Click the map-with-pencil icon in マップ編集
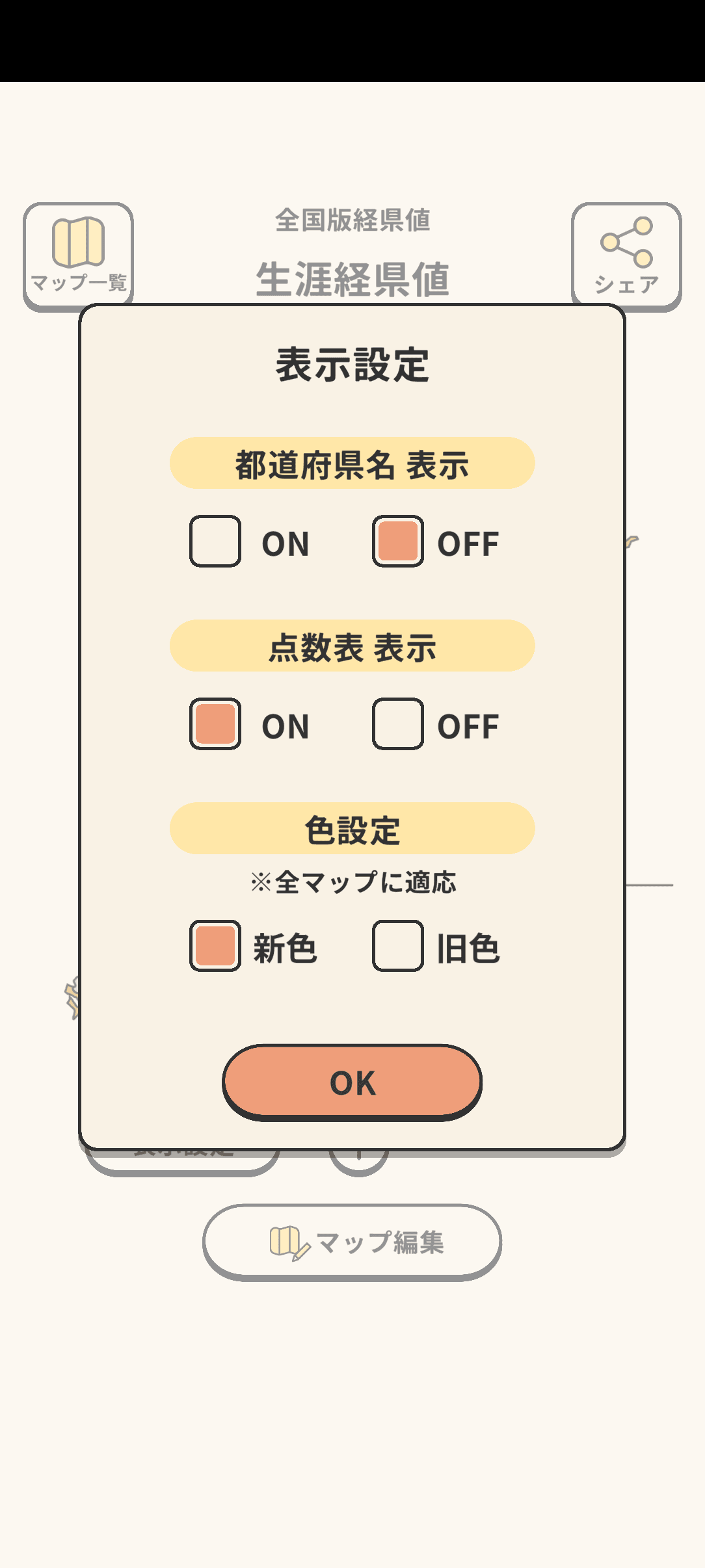This screenshot has height=1568, width=705. coord(288,1242)
